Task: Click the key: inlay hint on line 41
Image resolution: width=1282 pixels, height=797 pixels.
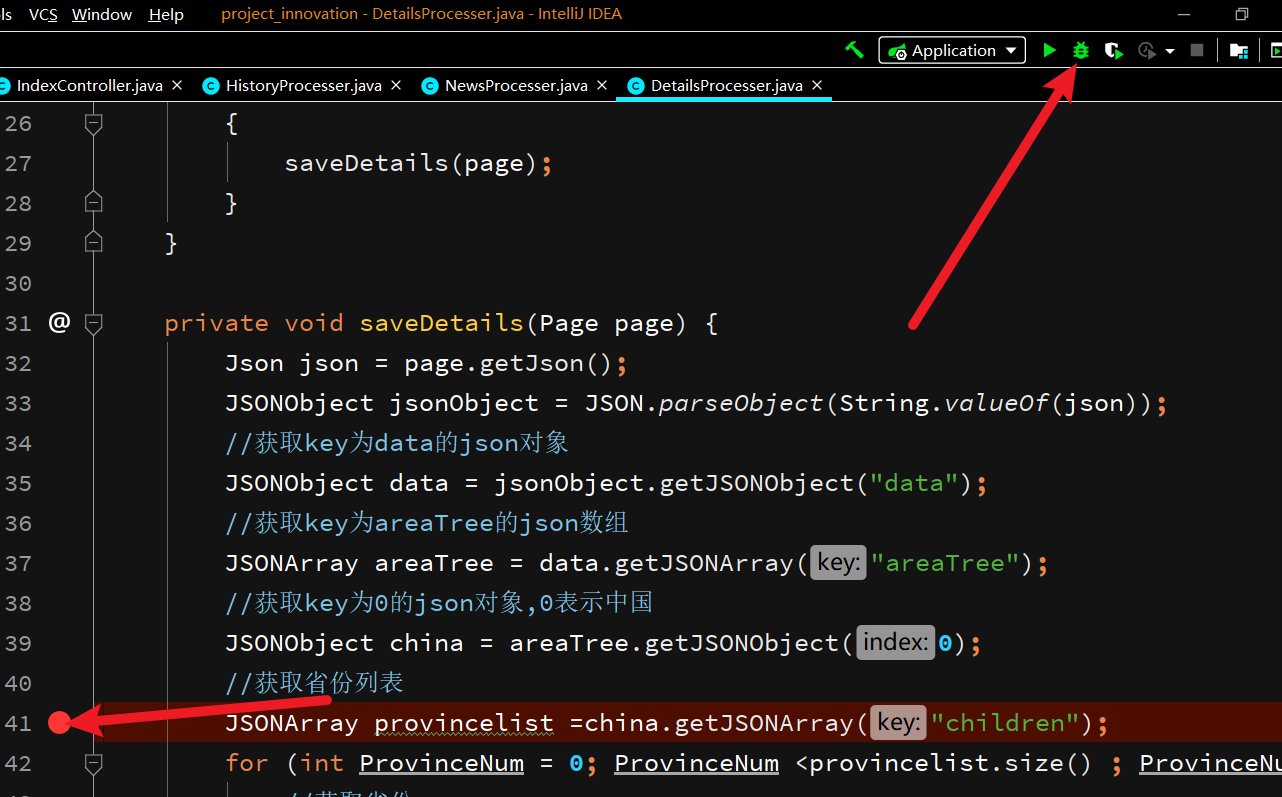Action: click(x=897, y=723)
